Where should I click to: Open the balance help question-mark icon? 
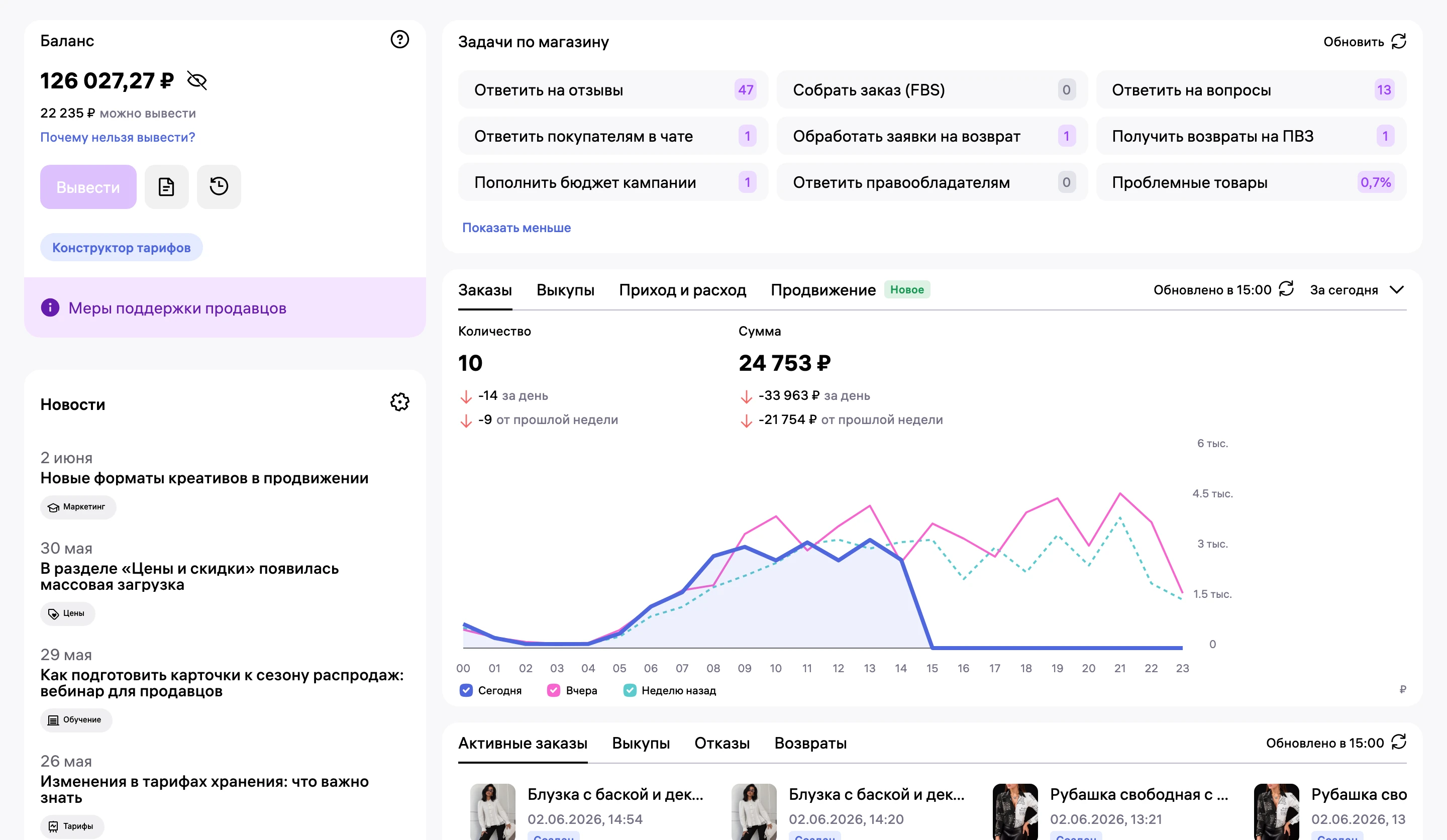click(399, 40)
